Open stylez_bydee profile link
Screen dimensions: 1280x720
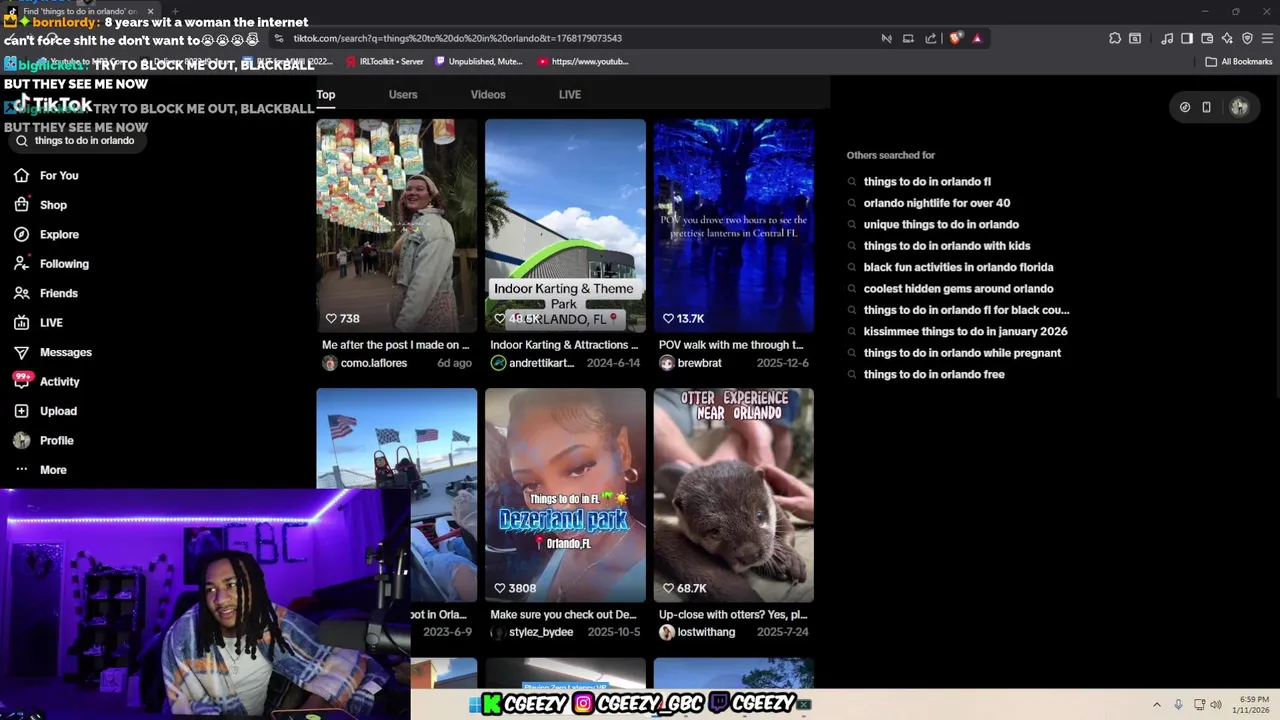541,632
